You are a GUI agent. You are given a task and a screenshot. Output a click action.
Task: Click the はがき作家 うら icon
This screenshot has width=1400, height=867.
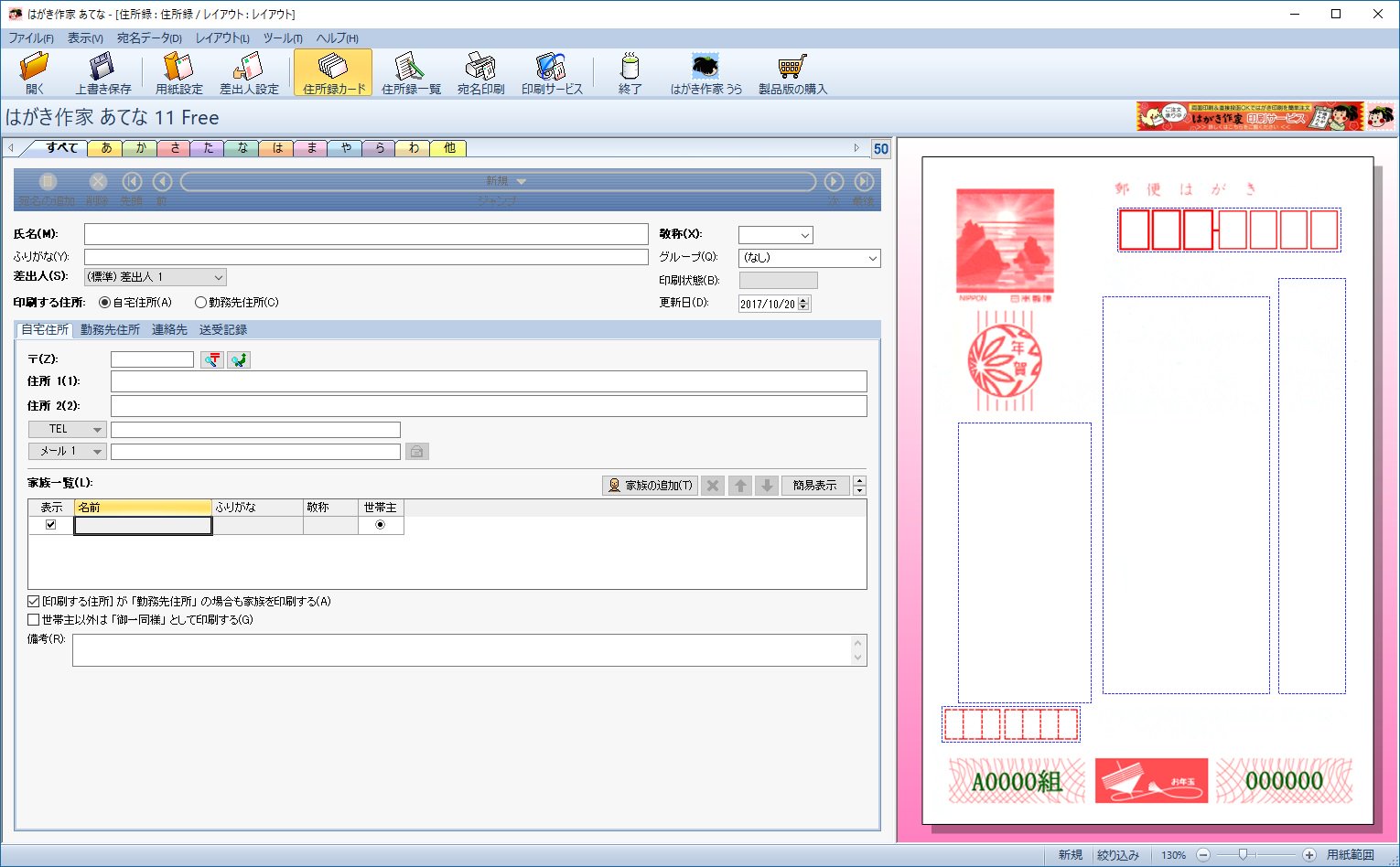(x=705, y=67)
